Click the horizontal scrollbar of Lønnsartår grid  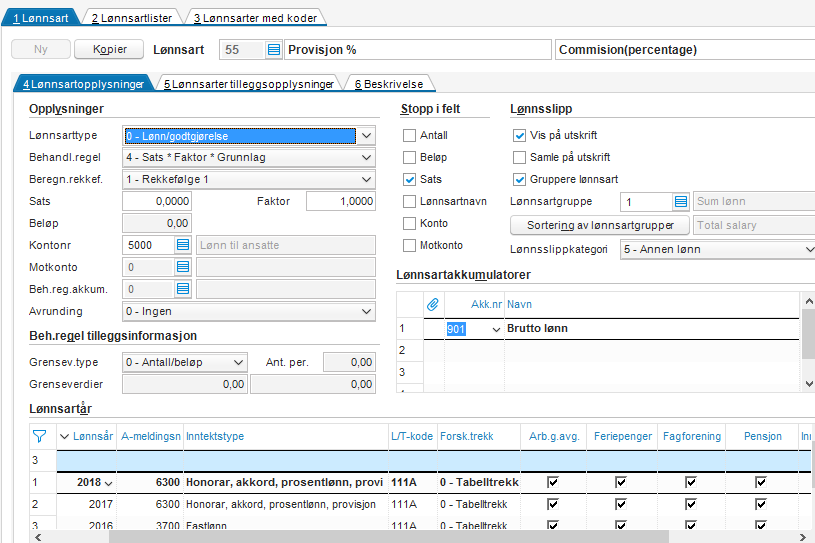tap(389, 536)
